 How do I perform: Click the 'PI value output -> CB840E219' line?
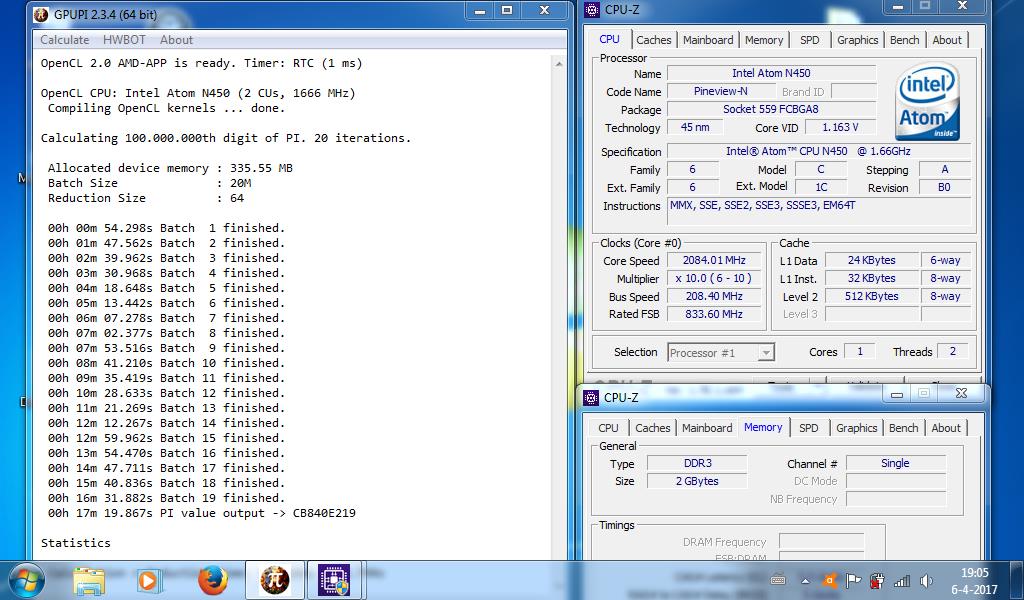201,513
